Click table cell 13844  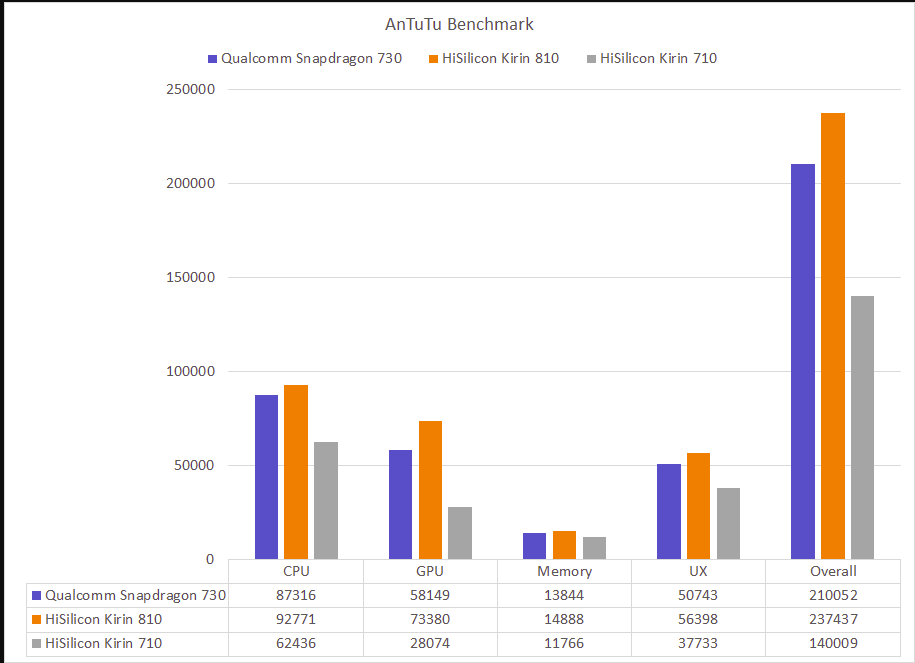[564, 595]
